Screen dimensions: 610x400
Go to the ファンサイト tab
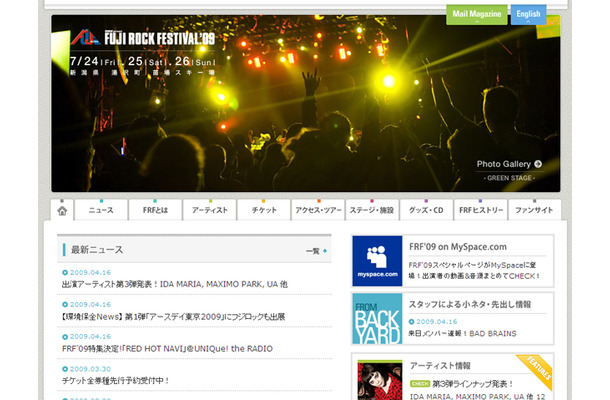534,210
